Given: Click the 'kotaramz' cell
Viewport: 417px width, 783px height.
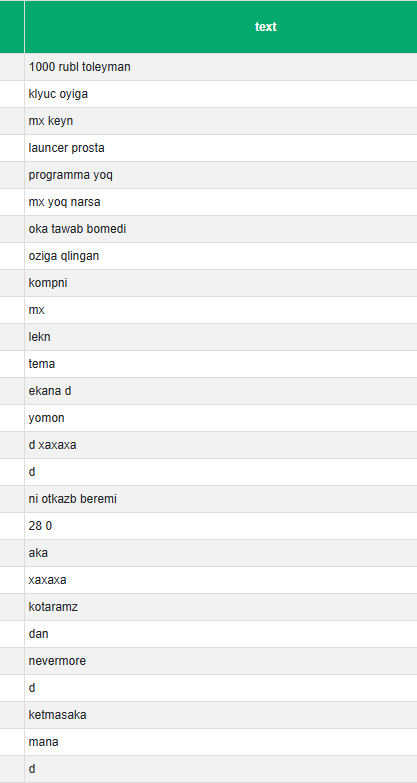Looking at the screenshot, I should (x=221, y=606).
